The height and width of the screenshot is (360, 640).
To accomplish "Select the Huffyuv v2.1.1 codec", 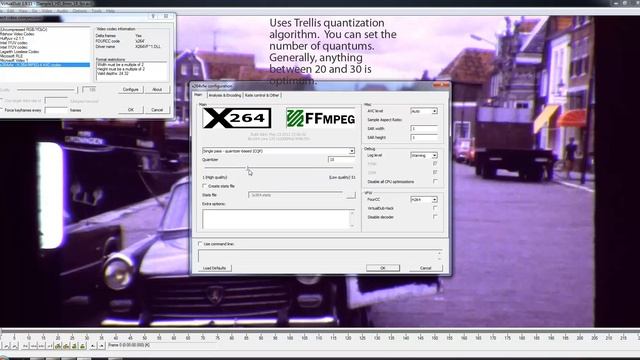I will pos(12,38).
